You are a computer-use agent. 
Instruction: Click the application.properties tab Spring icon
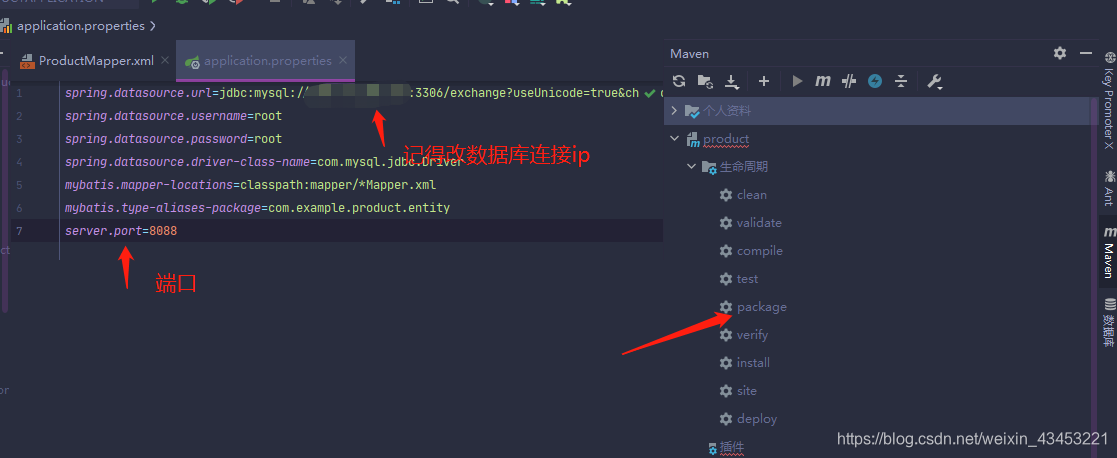192,62
